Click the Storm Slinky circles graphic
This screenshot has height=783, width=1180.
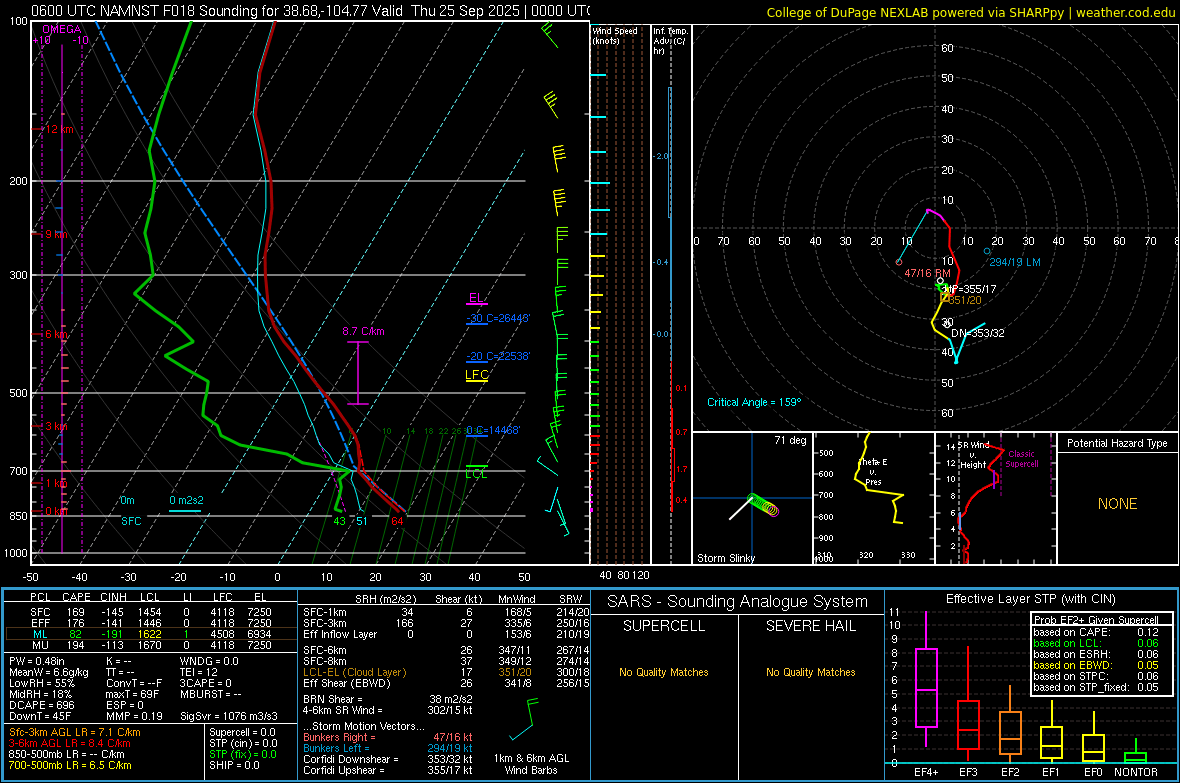tap(762, 504)
